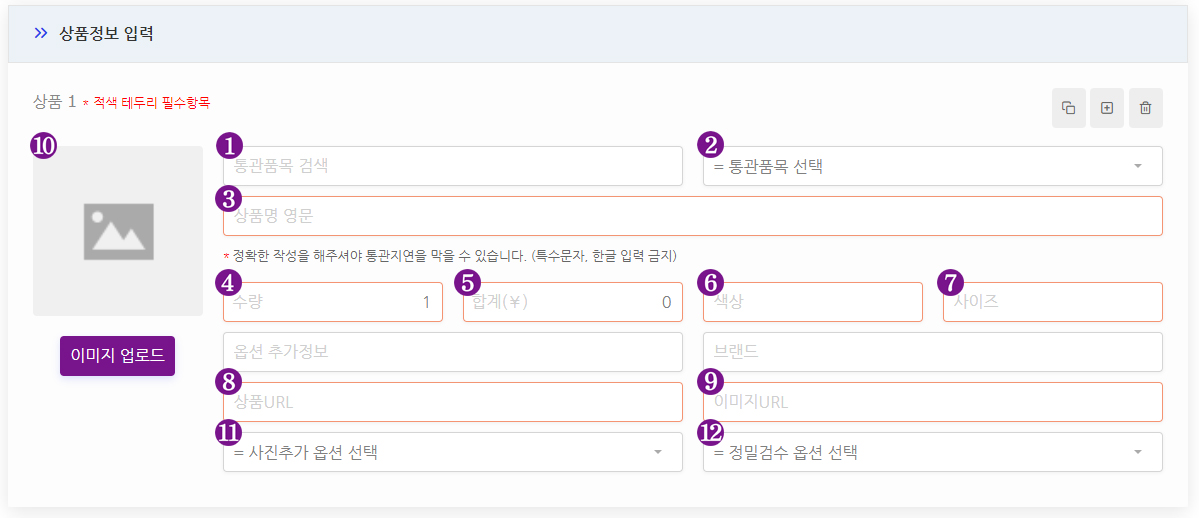The width and height of the screenshot is (1199, 518).
Task: Click the 색상 color input field
Action: (813, 302)
